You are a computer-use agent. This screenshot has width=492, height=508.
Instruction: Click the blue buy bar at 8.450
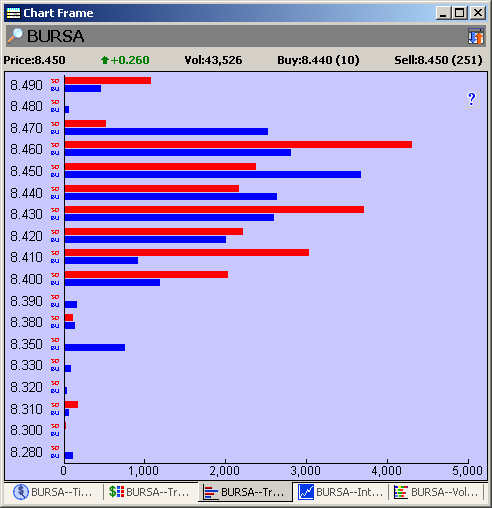coord(213,174)
